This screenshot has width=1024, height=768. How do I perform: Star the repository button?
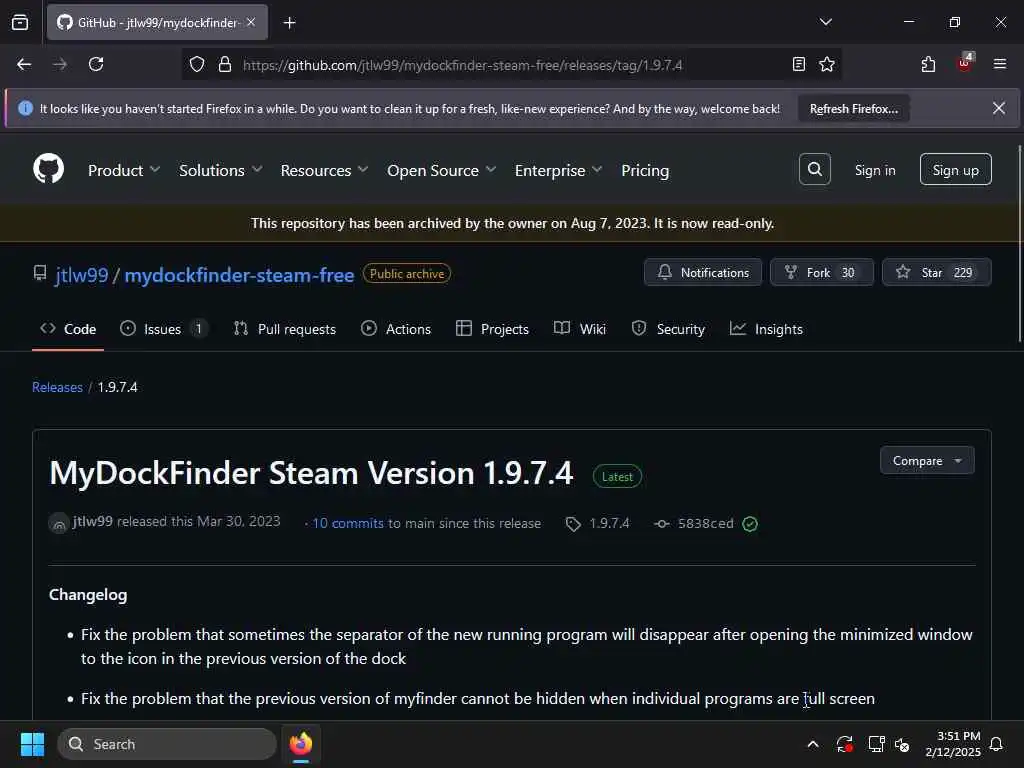(x=936, y=272)
